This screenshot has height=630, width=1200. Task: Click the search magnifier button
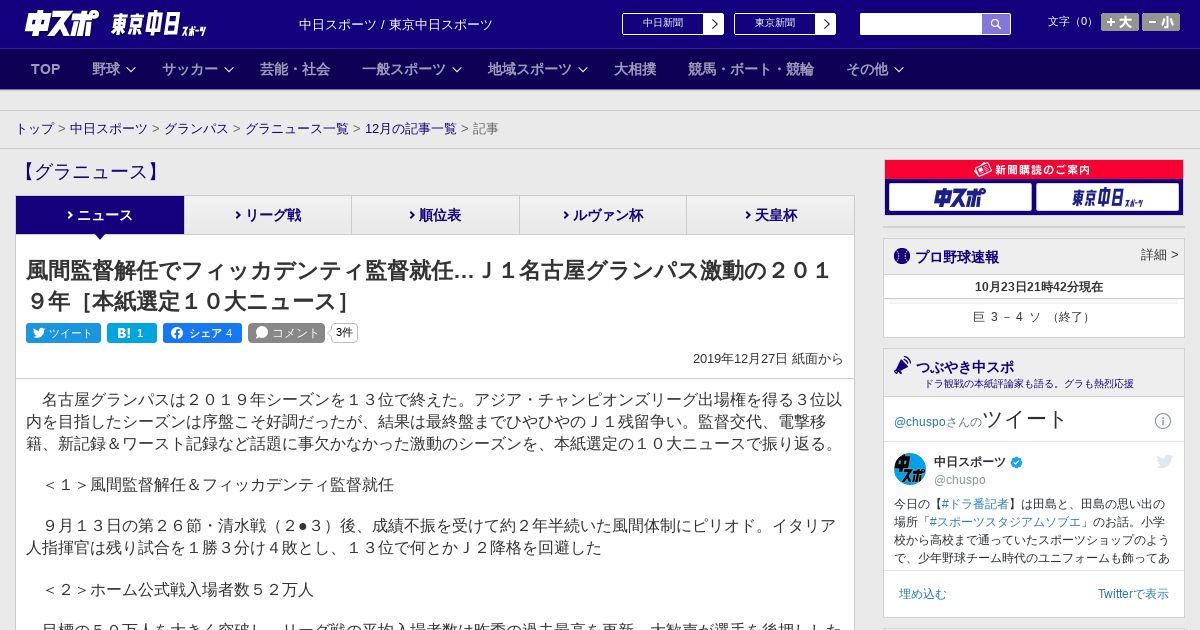coord(996,24)
